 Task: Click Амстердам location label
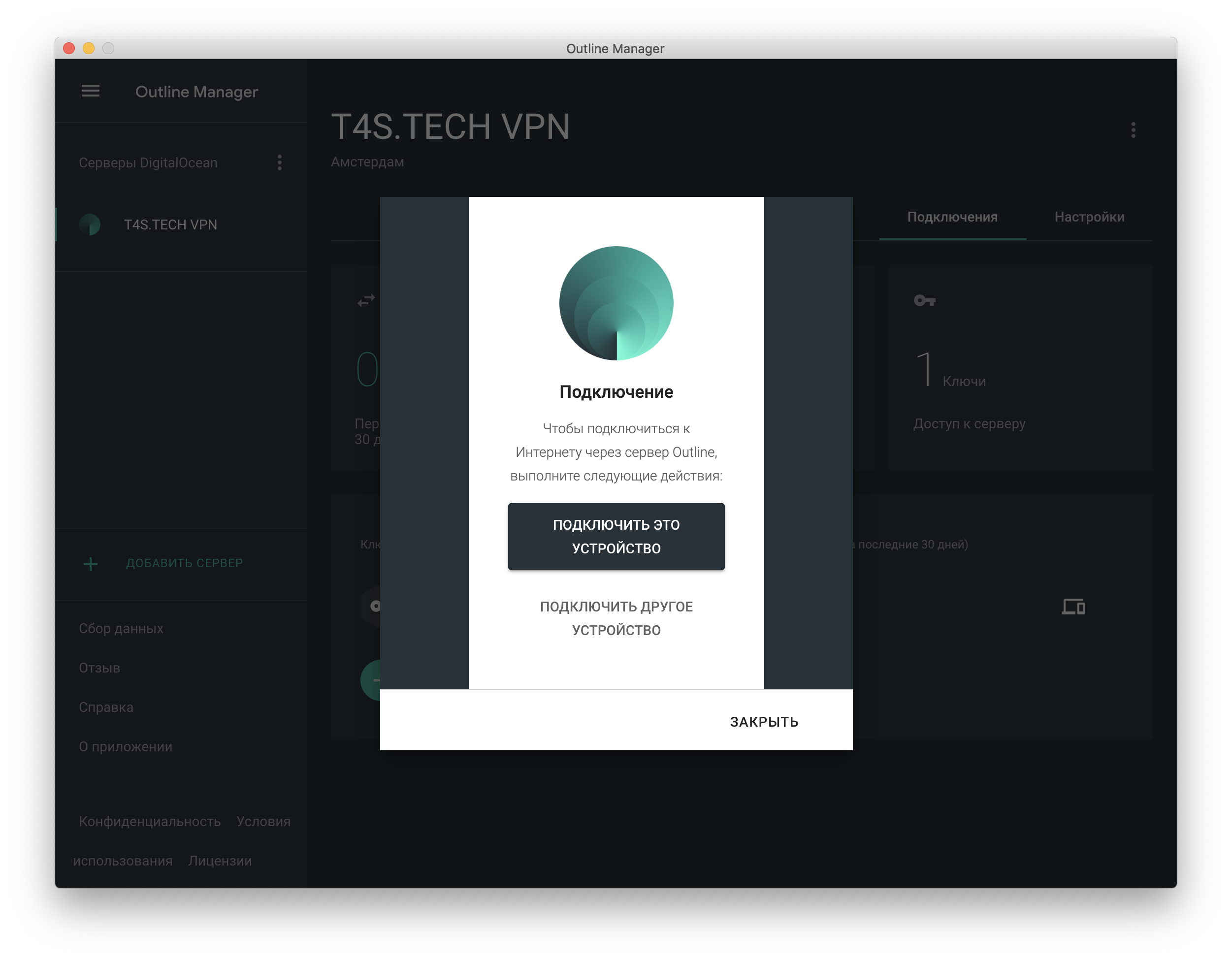coord(367,162)
